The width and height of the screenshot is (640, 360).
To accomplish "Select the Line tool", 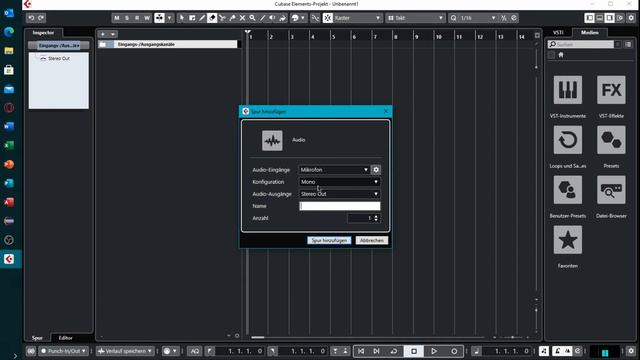I will (x=262, y=18).
